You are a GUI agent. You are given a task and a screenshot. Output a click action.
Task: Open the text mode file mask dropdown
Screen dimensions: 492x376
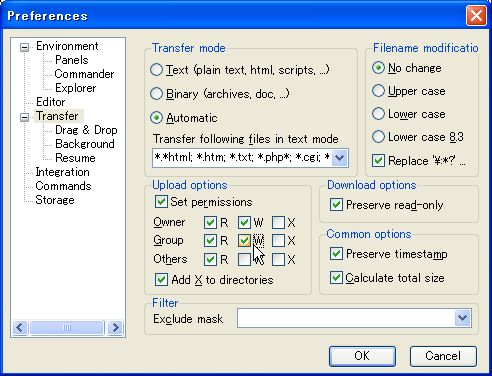[340, 158]
